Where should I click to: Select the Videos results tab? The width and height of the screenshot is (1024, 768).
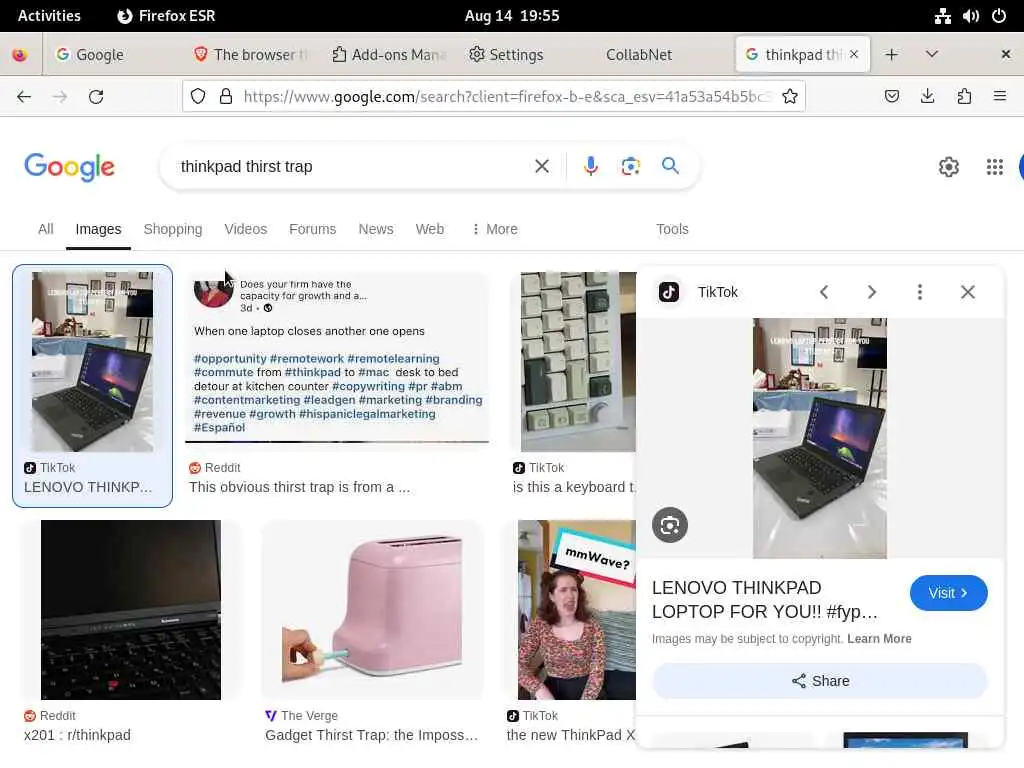pos(246,229)
